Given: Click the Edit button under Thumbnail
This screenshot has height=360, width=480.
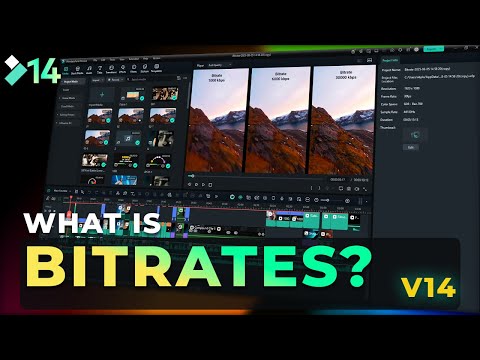Looking at the screenshot, I should coord(411,147).
